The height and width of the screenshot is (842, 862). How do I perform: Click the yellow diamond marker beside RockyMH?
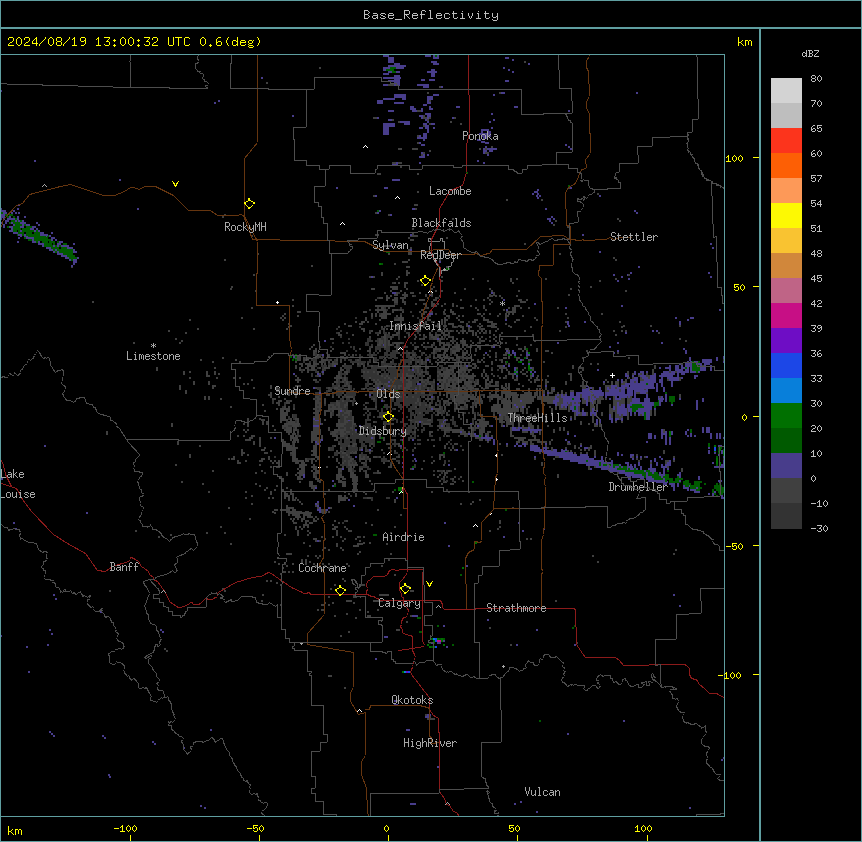(250, 204)
